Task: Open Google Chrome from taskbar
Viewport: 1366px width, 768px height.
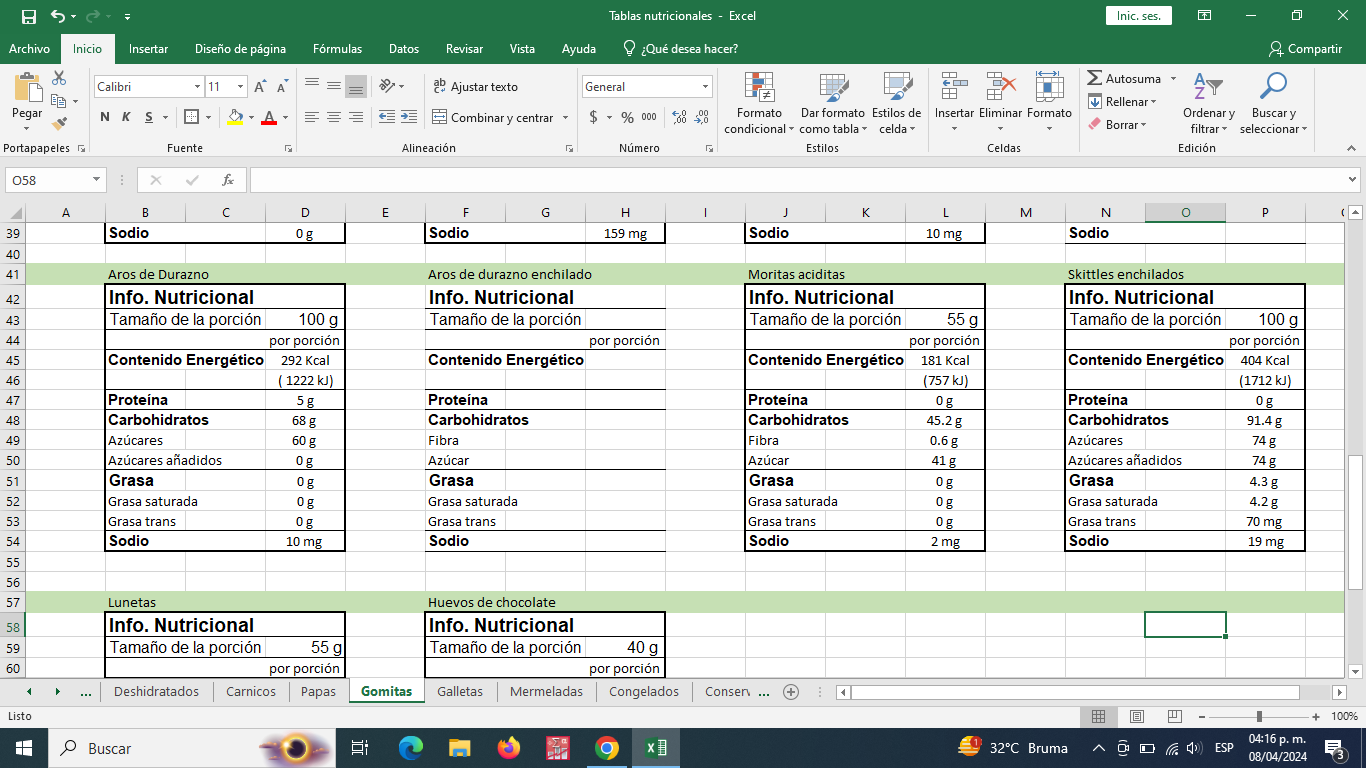Action: pyautogui.click(x=606, y=748)
